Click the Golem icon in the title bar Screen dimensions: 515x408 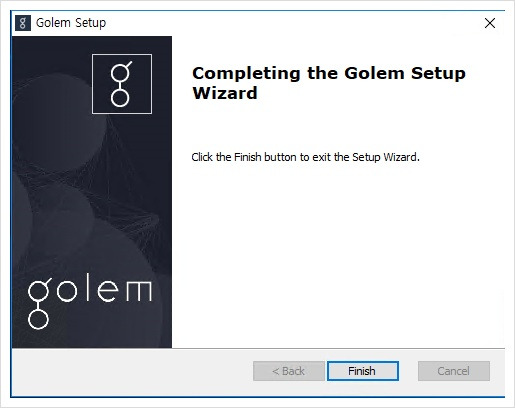coord(23,23)
